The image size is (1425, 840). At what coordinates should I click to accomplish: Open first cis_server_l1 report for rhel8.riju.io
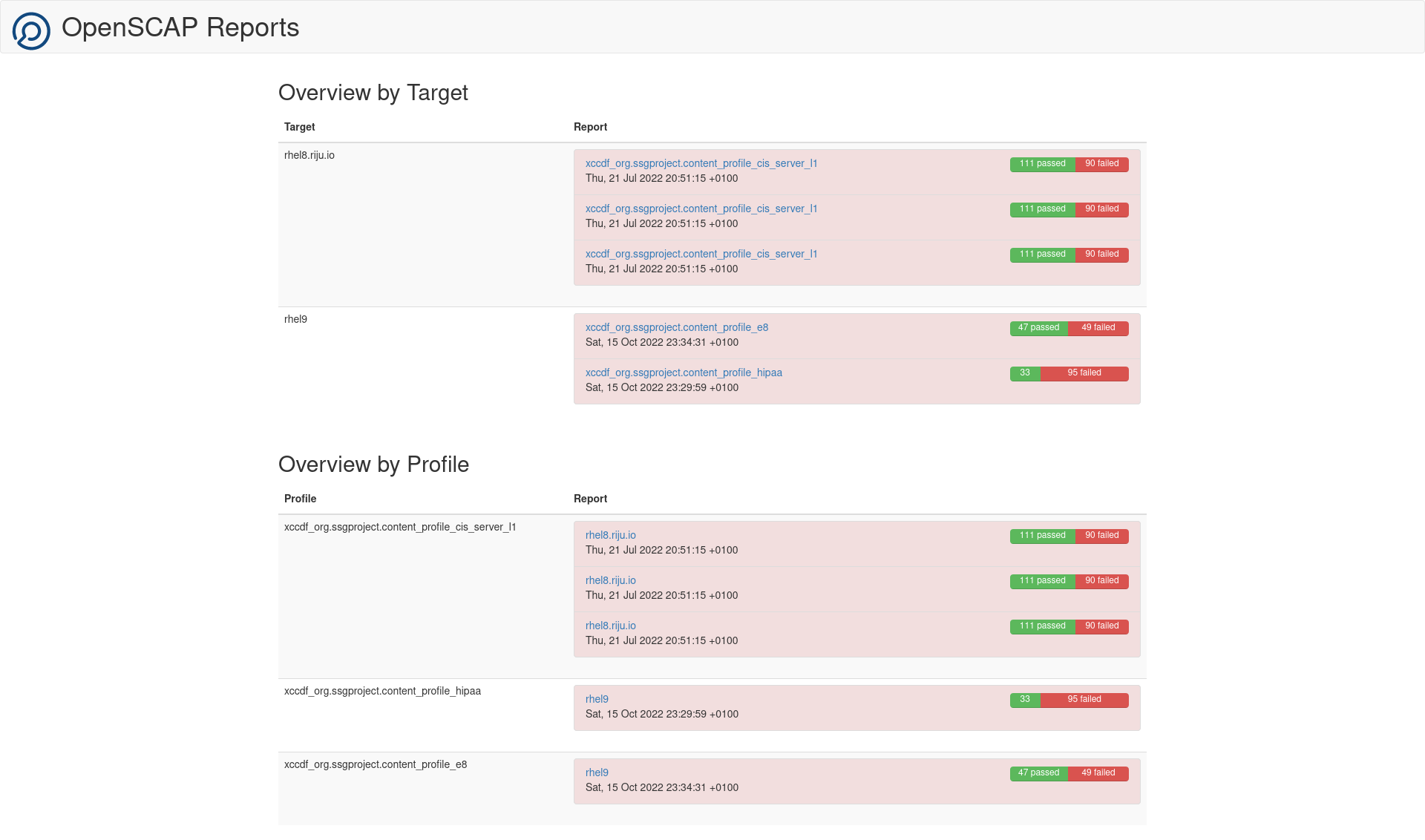click(x=701, y=163)
